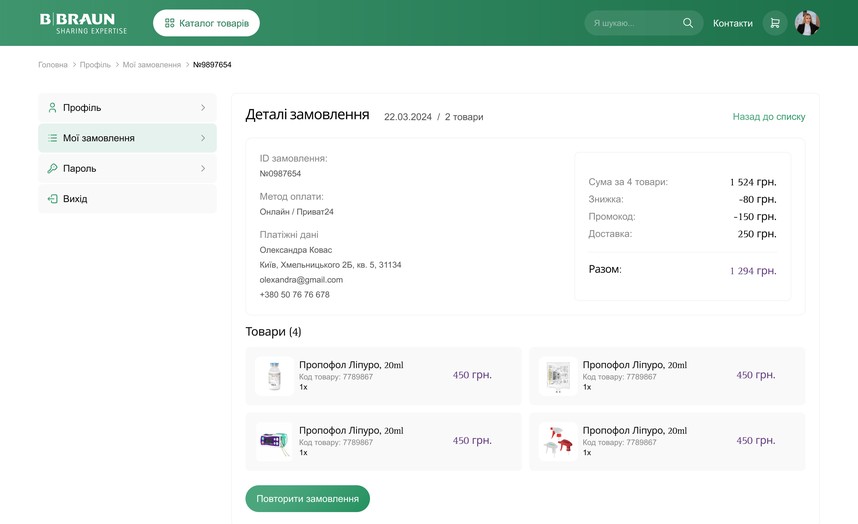The image size is (858, 524).
Task: Click the 1 524 грн. sum value
Action: pyautogui.click(x=753, y=182)
